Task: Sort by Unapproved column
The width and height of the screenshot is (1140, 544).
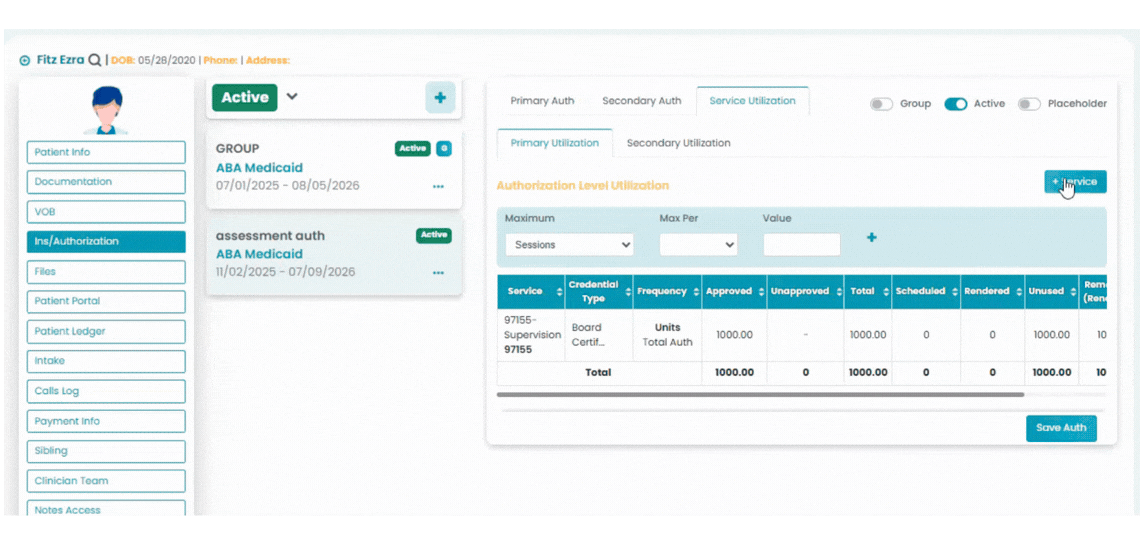Action: click(x=838, y=291)
